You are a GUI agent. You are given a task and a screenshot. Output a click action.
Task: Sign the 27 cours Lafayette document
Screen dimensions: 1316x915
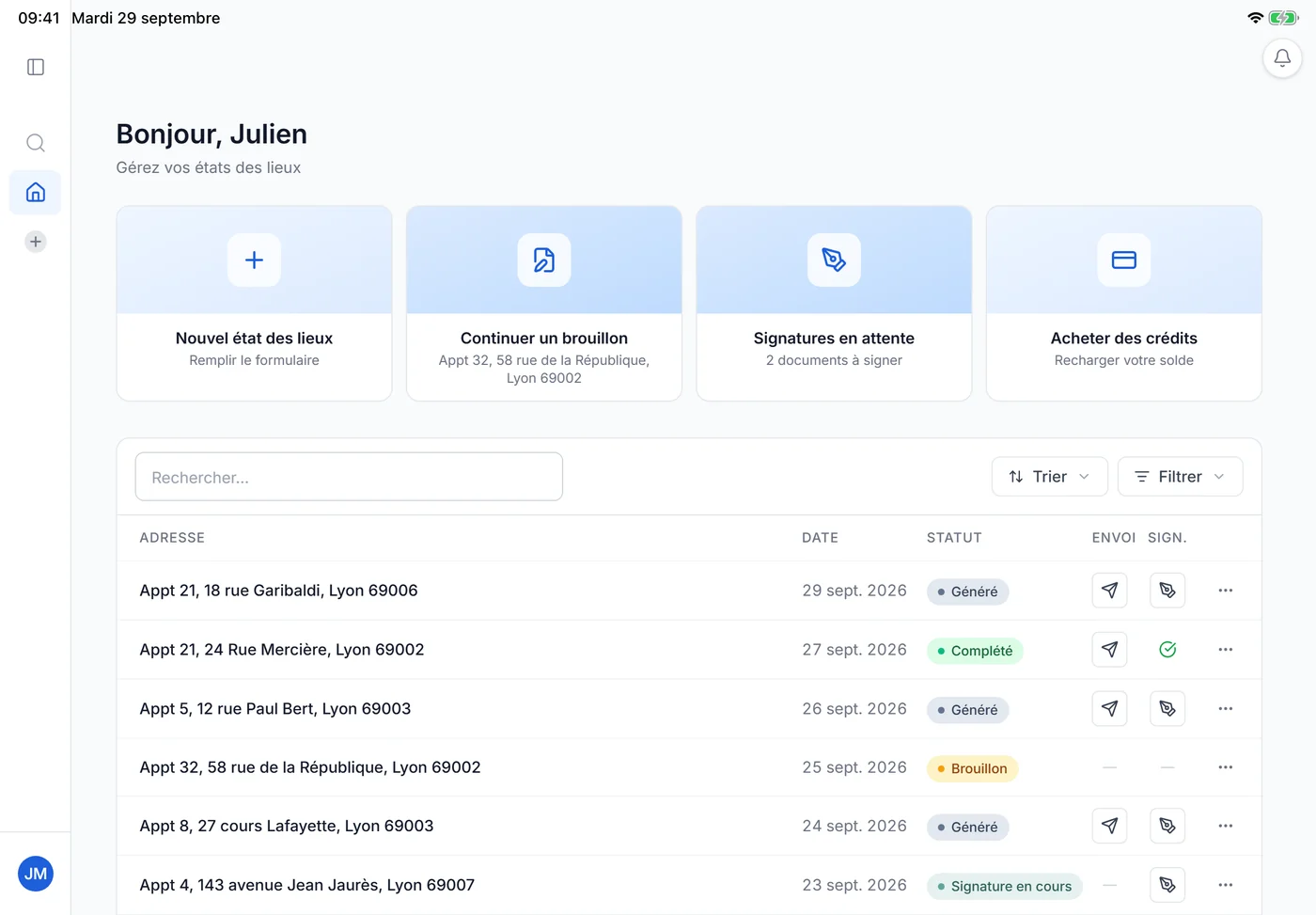point(1167,826)
